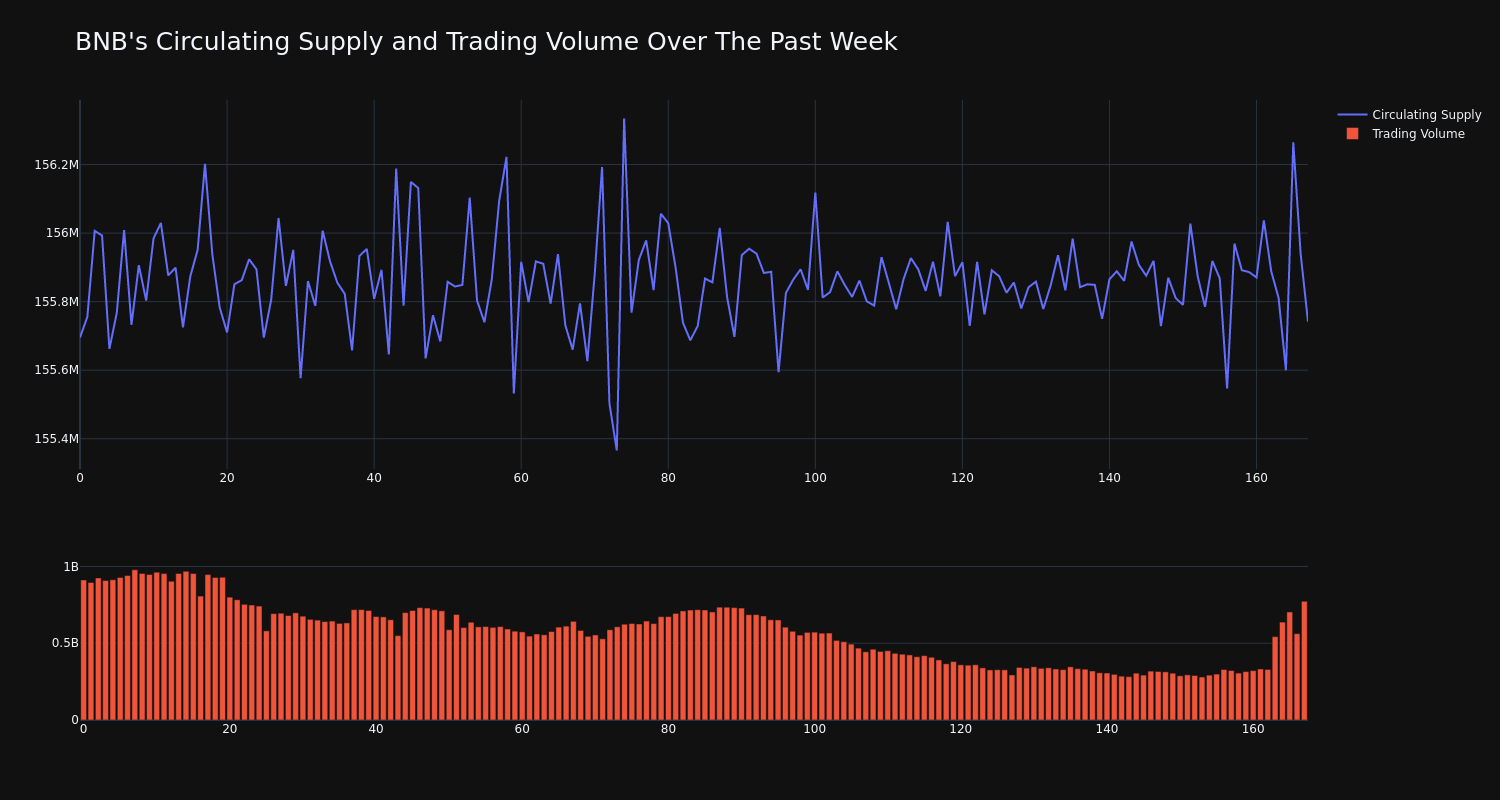Image resolution: width=1500 pixels, height=800 pixels.
Task: Click the highest supply peak near x=74
Action: tap(624, 120)
